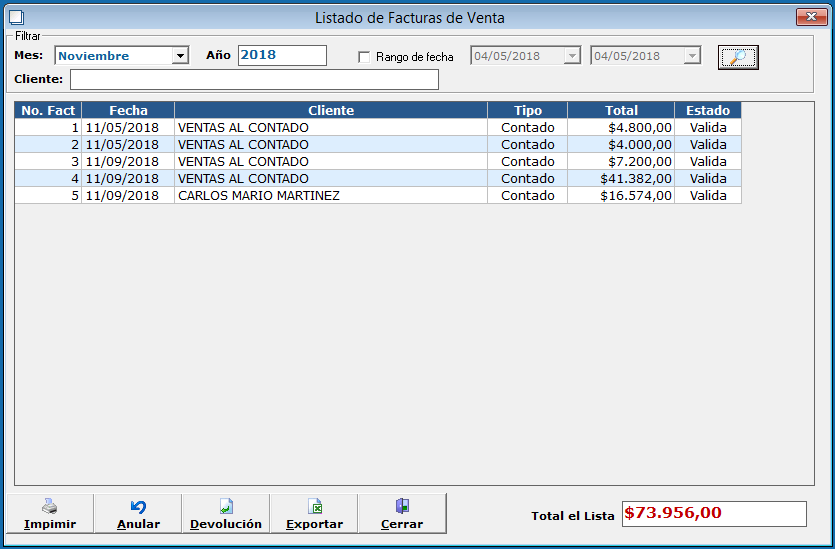
Task: Export list with the Exportar button
Action: pyautogui.click(x=314, y=514)
